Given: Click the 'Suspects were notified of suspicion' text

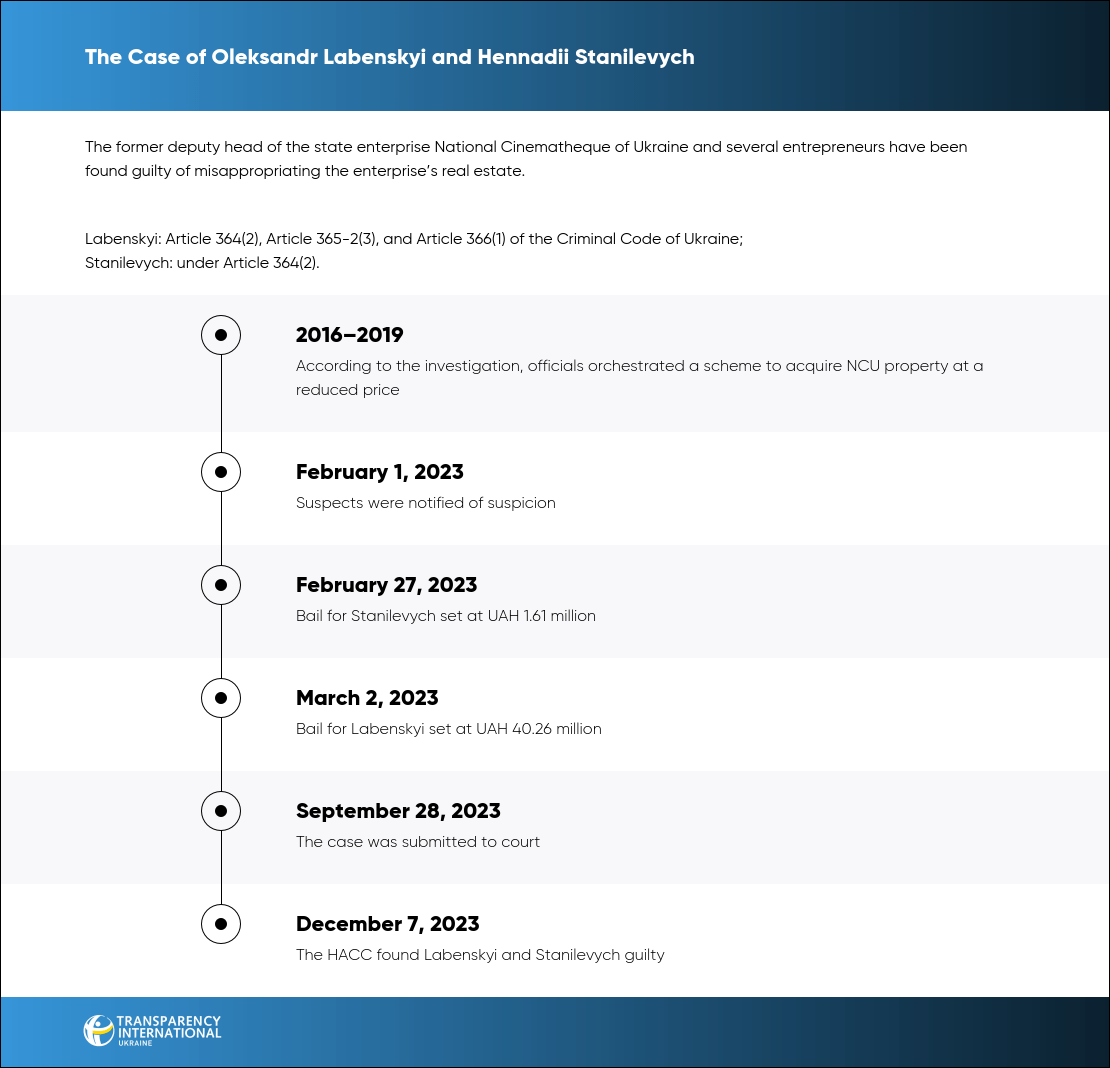Looking at the screenshot, I should point(425,503).
